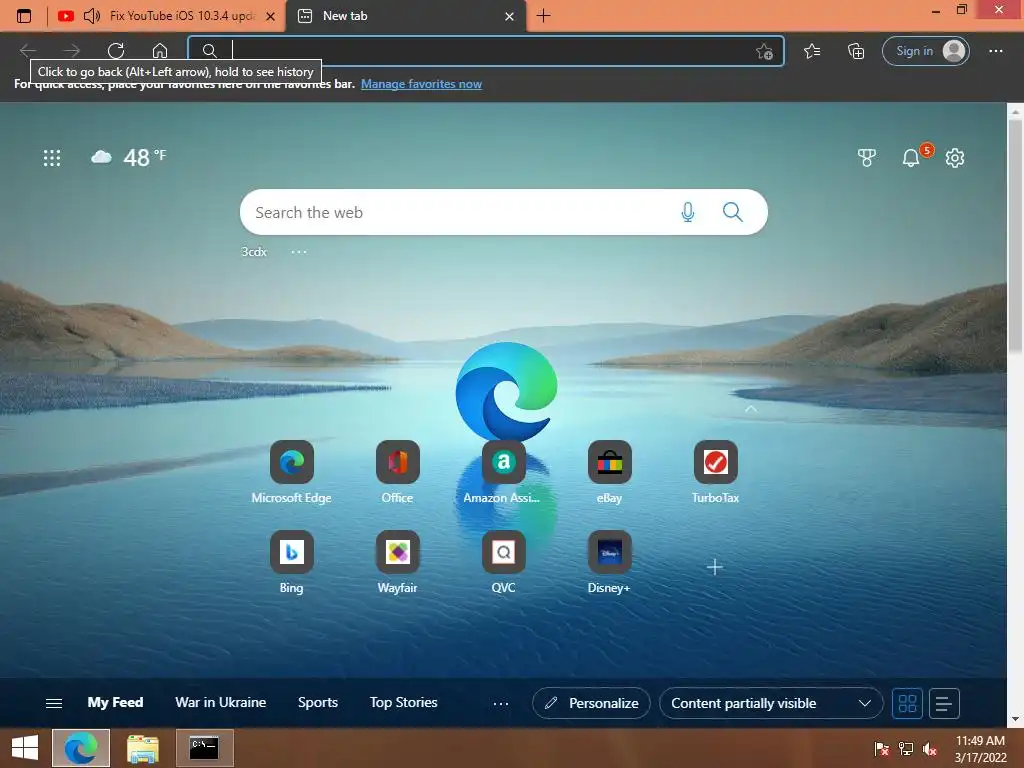Add a new quick link plus
This screenshot has height=768, width=1024.
[x=714, y=567]
